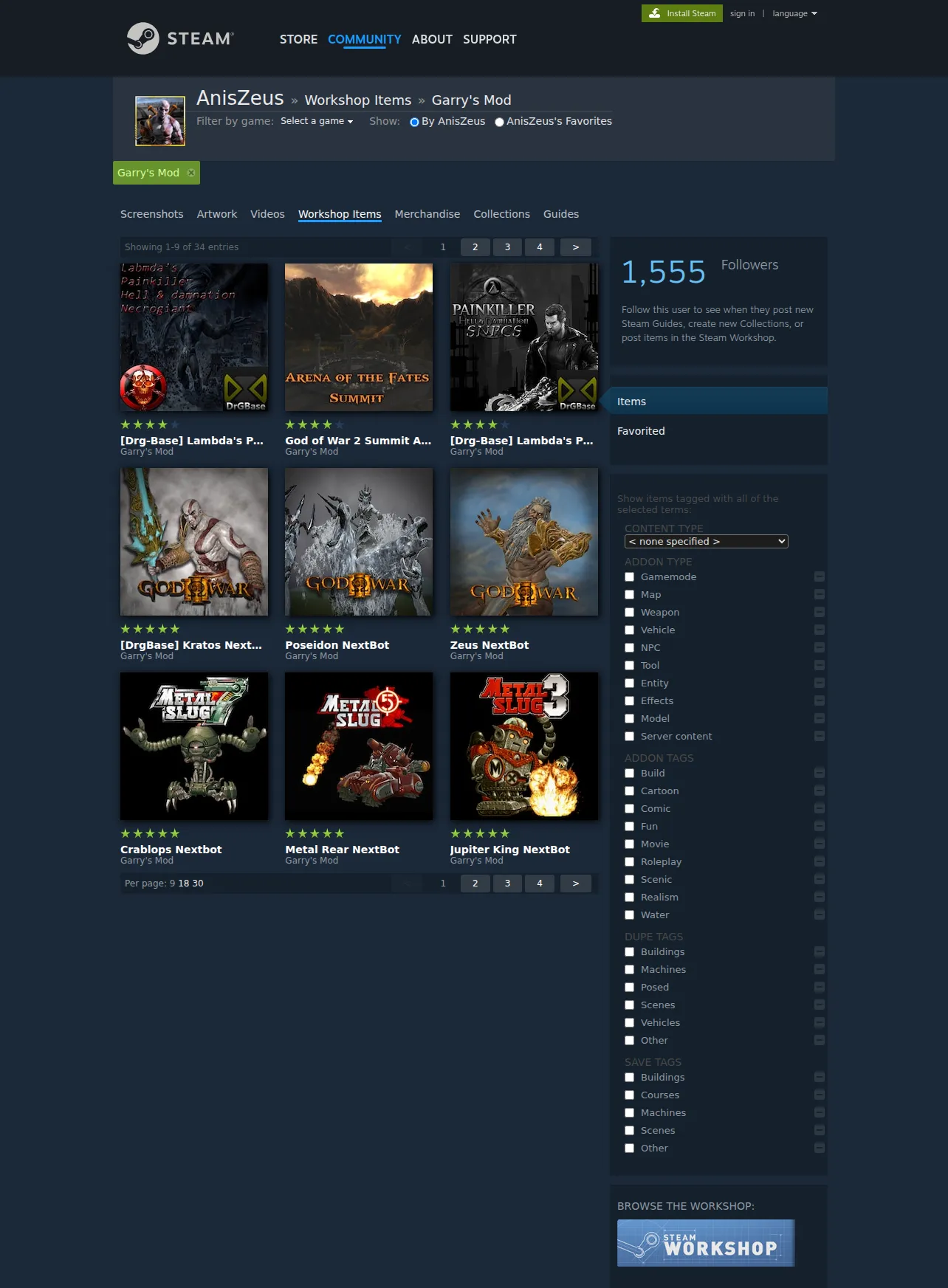The height and width of the screenshot is (1288, 948).
Task: Open the Steam Workshop browse banner
Action: 706,1243
